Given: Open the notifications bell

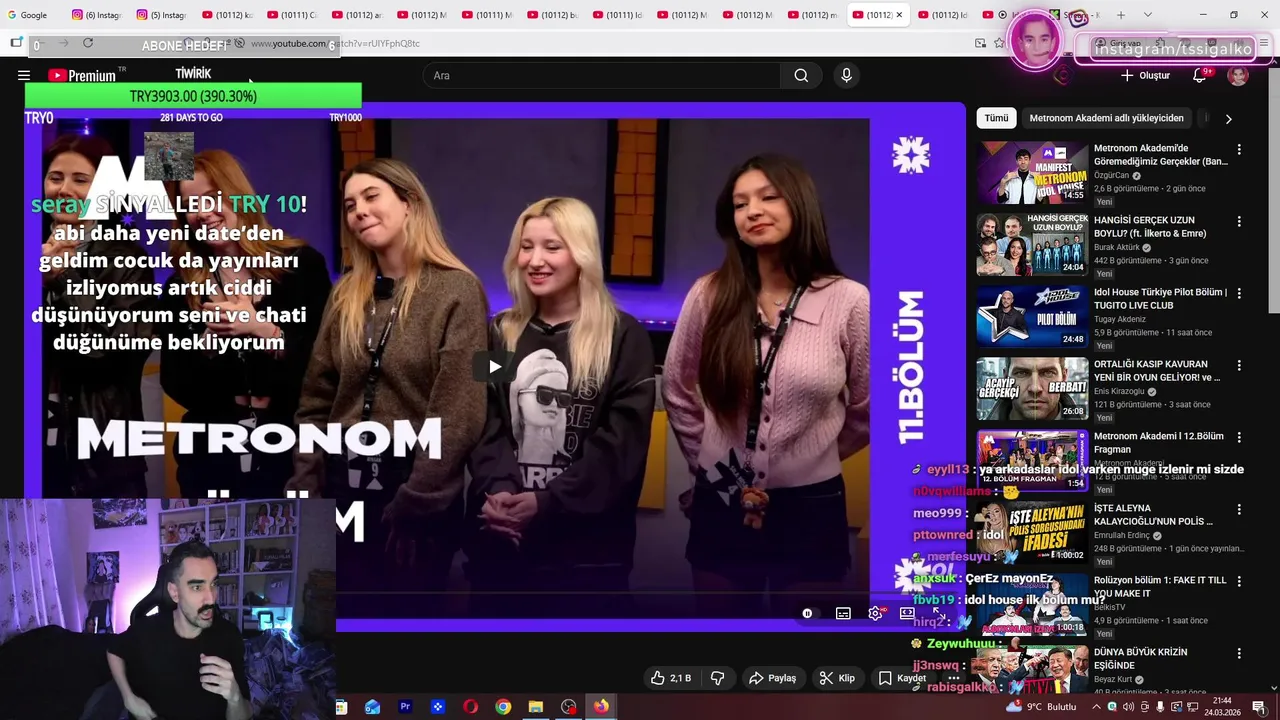Looking at the screenshot, I should 1200,75.
